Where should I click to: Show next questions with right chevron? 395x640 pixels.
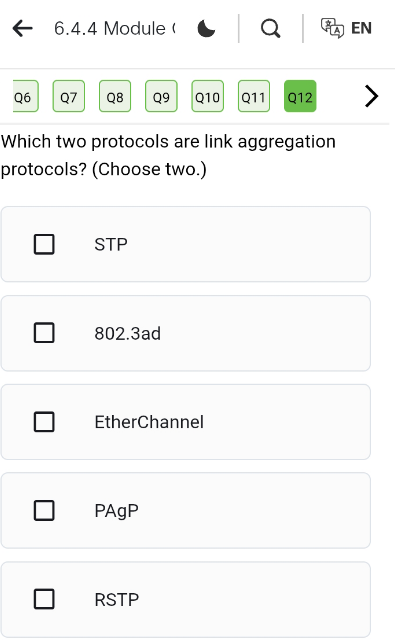click(x=371, y=96)
